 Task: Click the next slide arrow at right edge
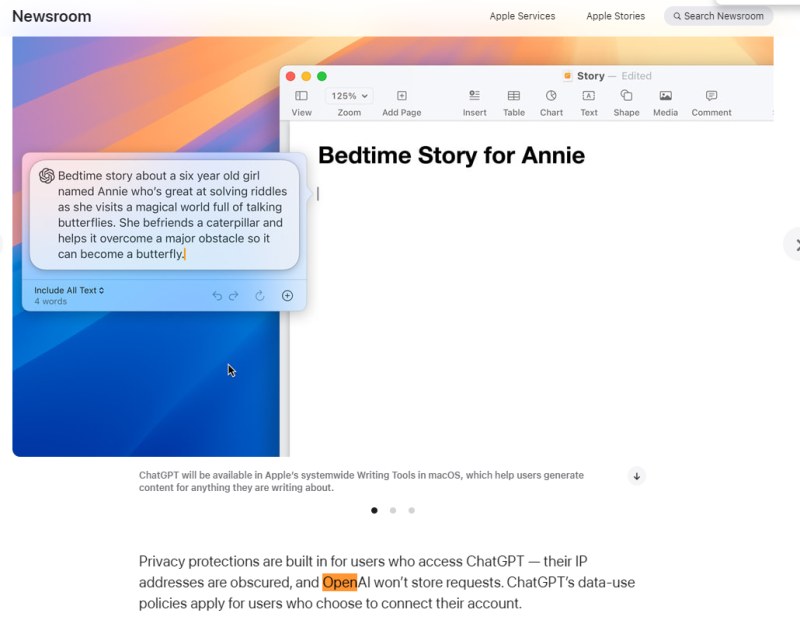[x=793, y=245]
